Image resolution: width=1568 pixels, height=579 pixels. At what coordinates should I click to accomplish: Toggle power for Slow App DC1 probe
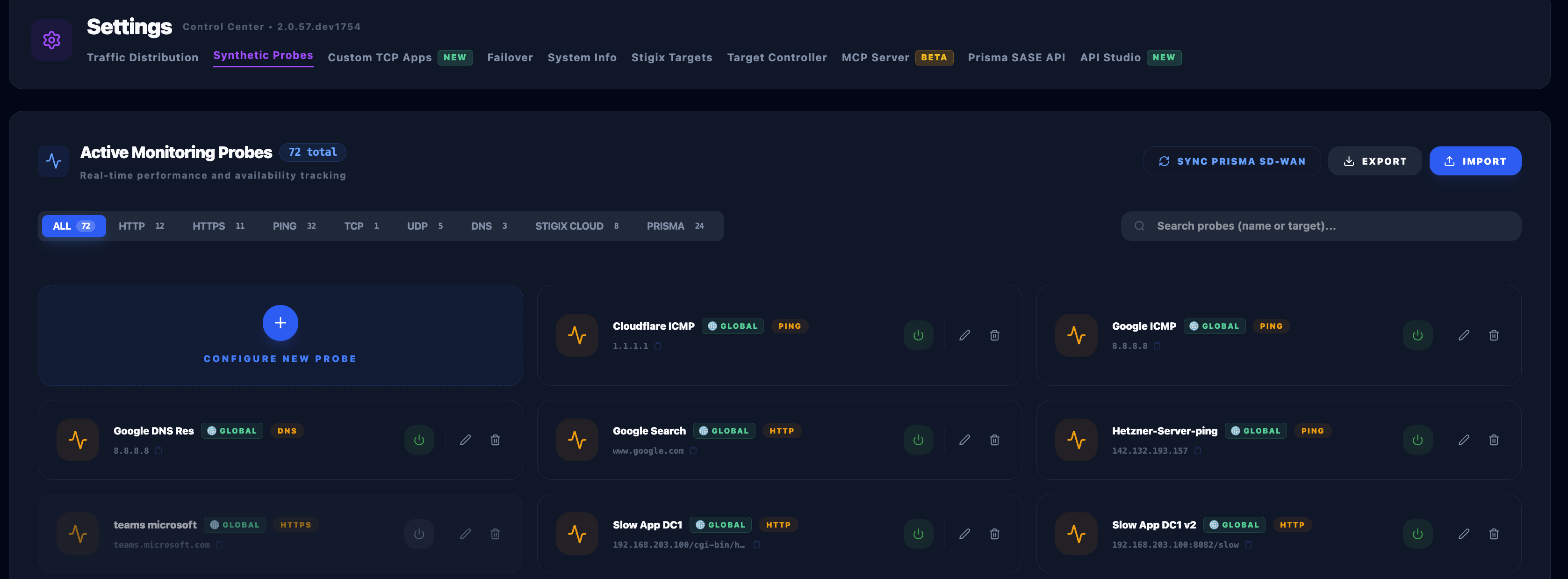pyautogui.click(x=918, y=534)
